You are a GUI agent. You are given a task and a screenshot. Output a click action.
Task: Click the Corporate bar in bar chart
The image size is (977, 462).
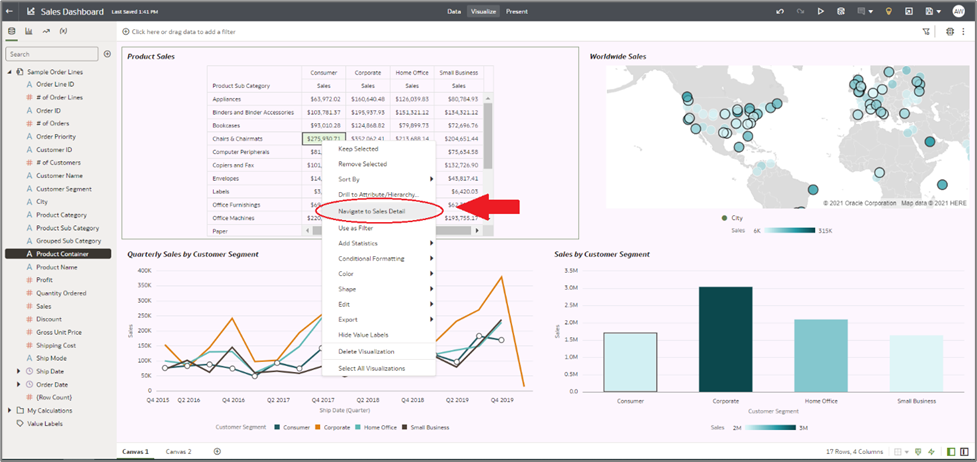coord(725,339)
